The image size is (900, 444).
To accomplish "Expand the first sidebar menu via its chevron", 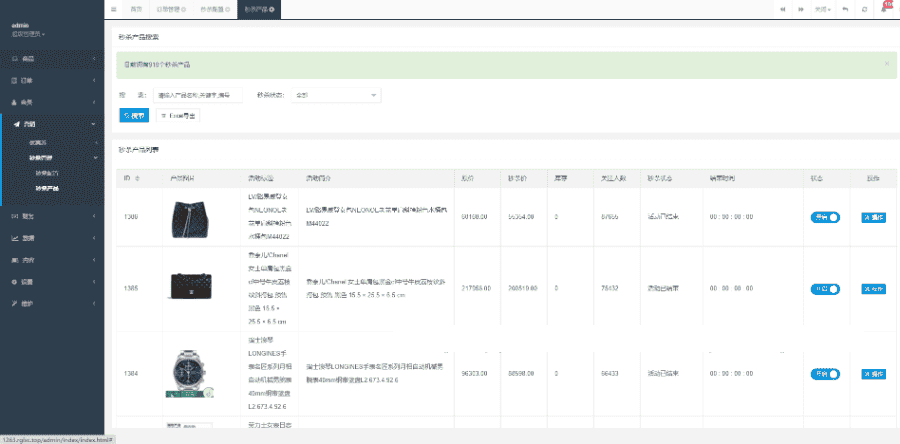I will pyautogui.click(x=94, y=59).
